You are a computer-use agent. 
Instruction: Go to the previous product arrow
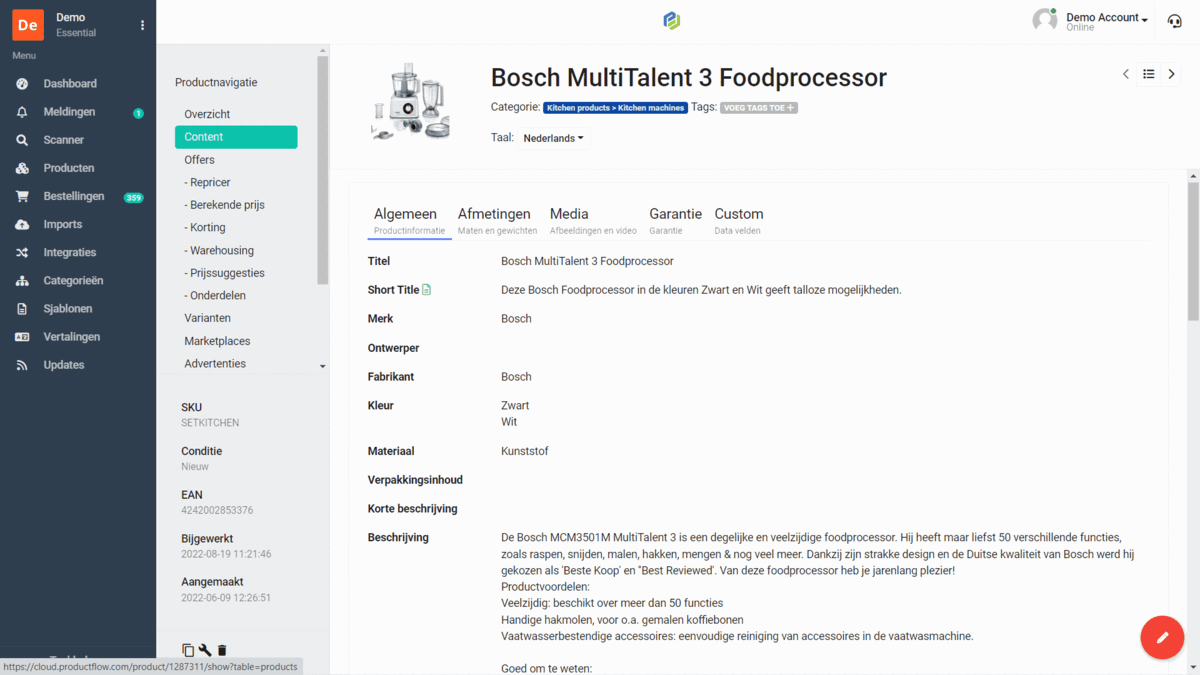1126,74
